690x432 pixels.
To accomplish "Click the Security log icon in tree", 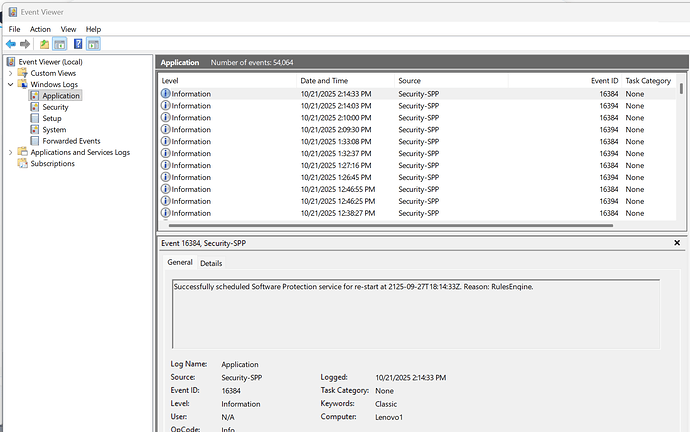I will tap(34, 107).
